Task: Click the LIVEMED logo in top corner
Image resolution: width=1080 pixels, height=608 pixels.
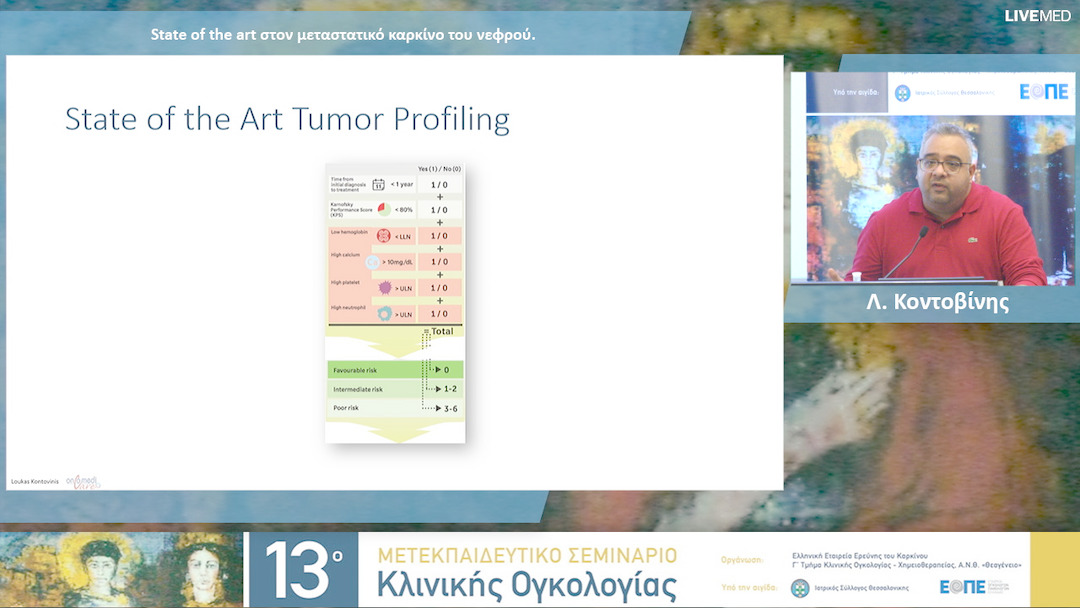Action: (x=1037, y=15)
